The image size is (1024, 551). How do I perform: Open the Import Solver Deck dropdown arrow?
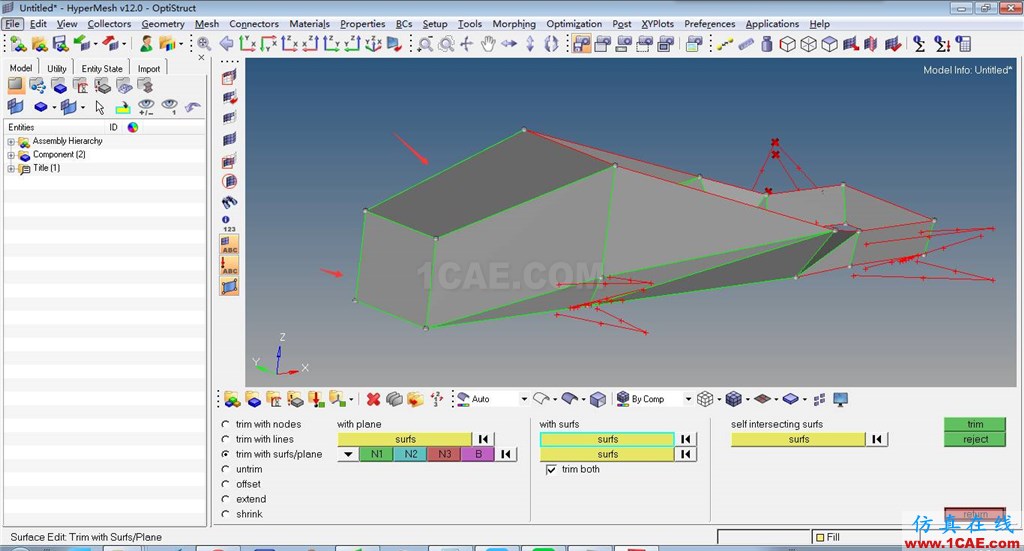tap(95, 44)
